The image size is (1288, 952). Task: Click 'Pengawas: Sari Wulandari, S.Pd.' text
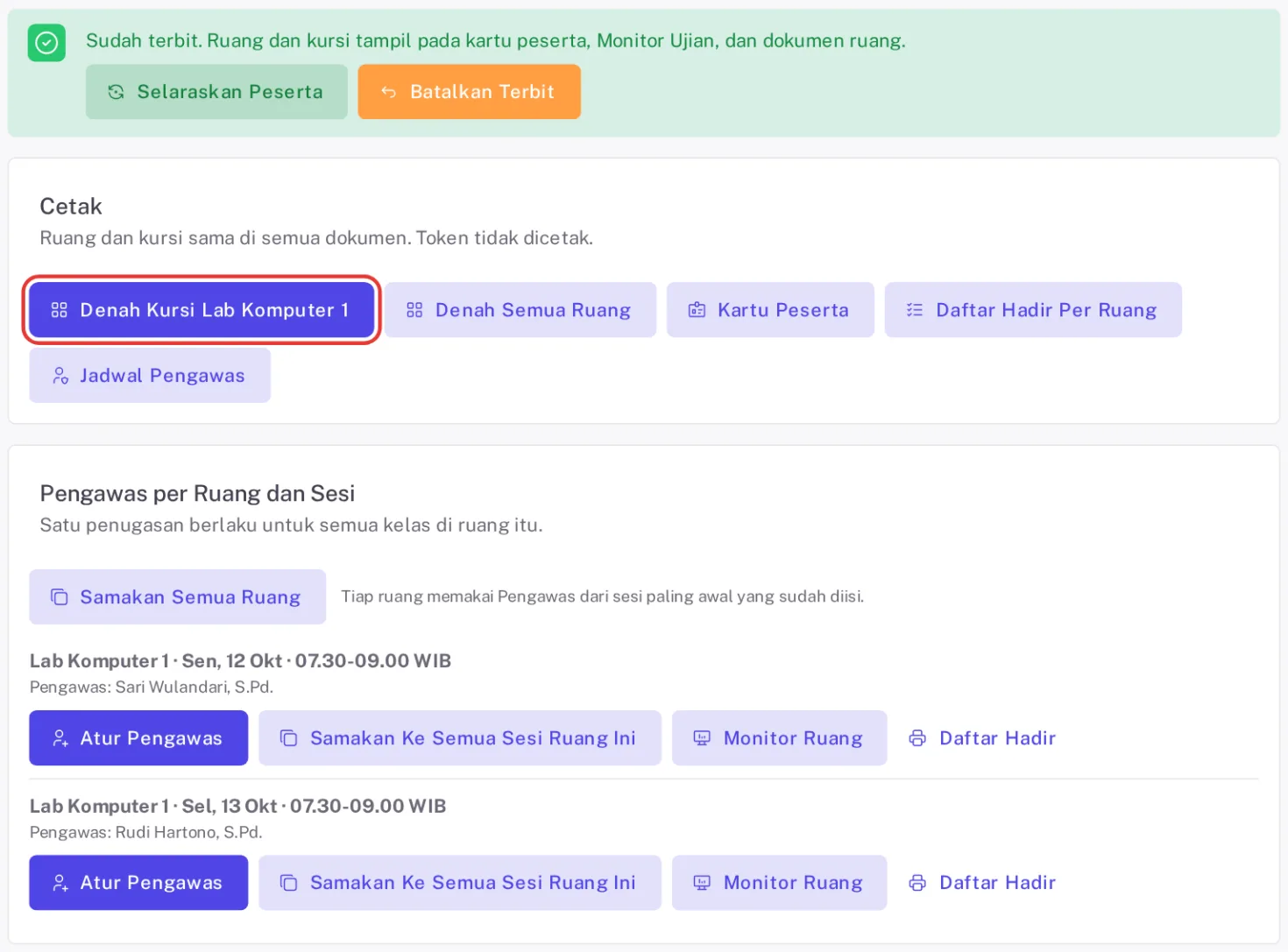point(152,688)
